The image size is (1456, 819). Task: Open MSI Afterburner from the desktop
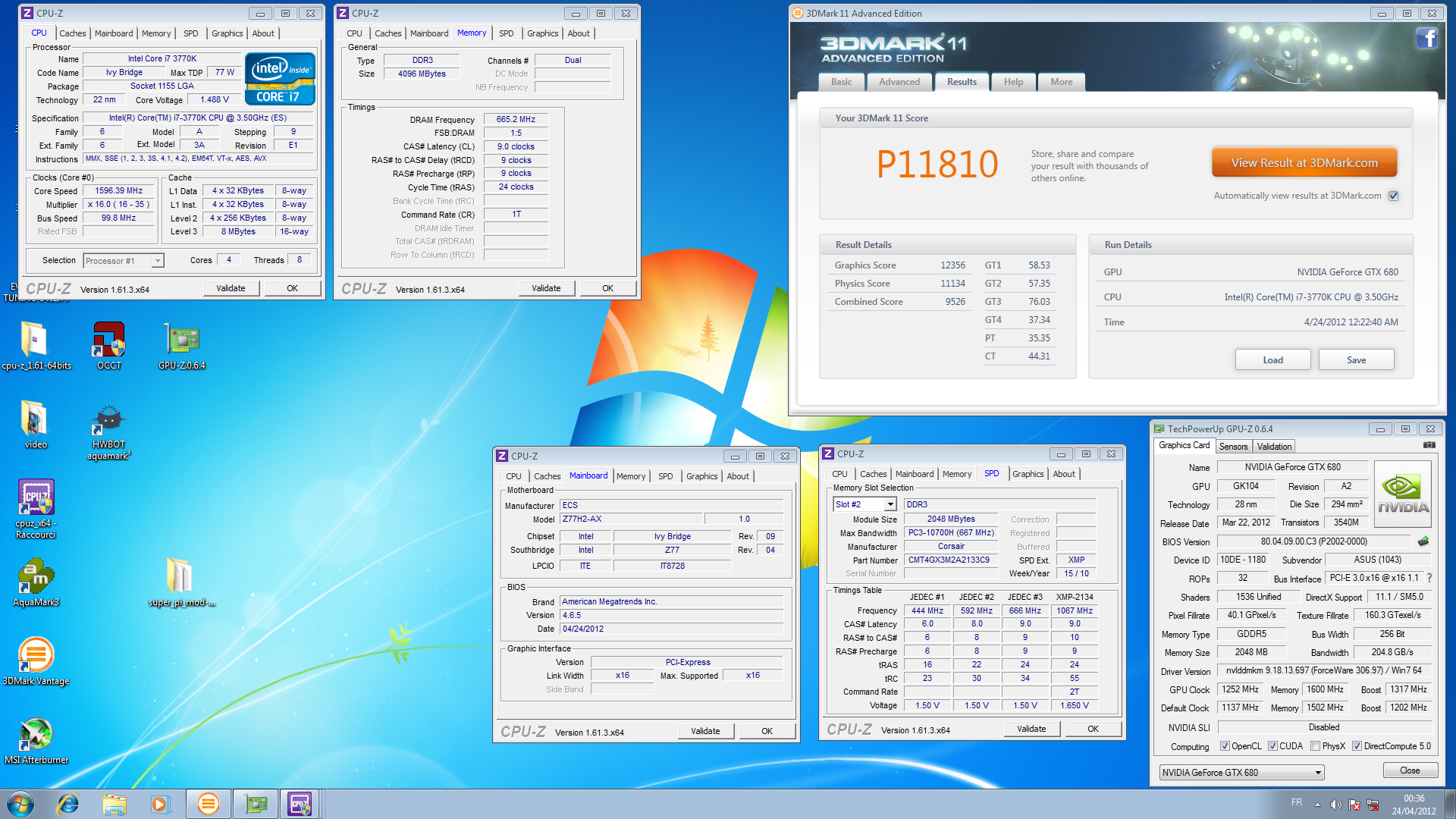[35, 740]
